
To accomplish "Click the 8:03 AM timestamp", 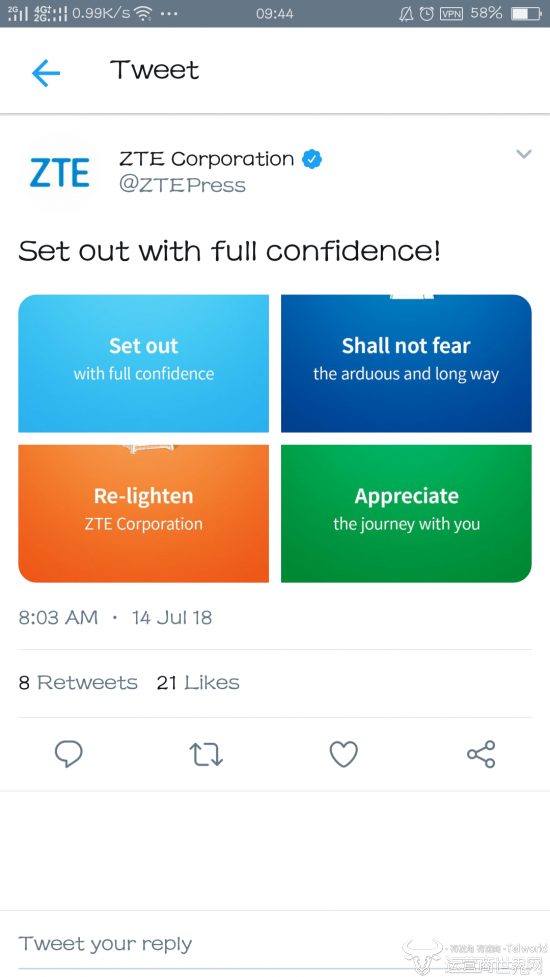I will tap(58, 618).
